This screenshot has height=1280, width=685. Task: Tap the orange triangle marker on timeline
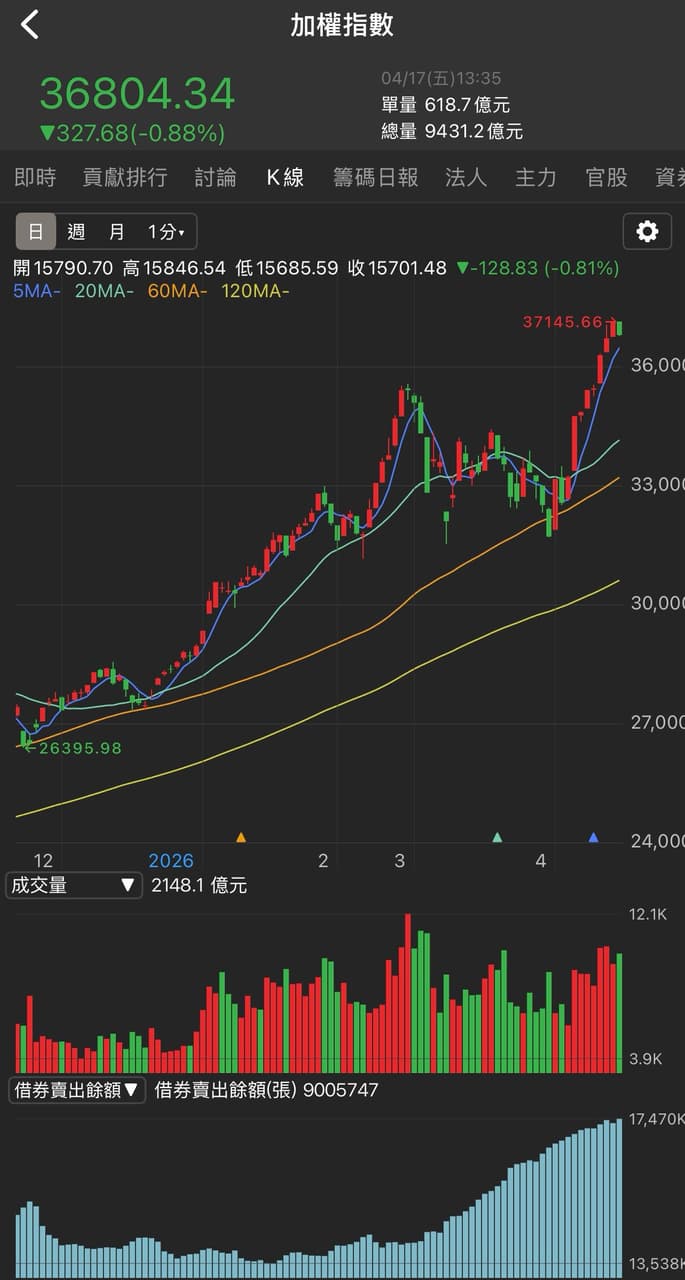pyautogui.click(x=240, y=837)
